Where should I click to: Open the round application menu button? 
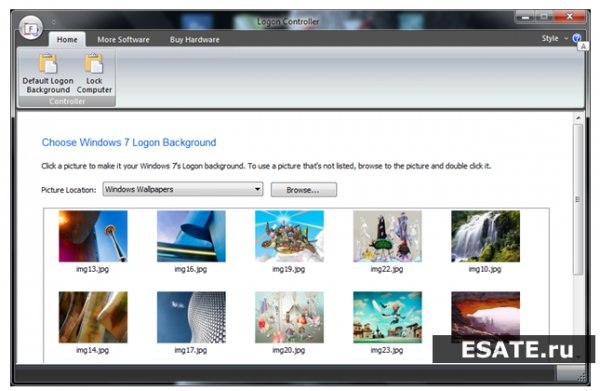(x=31, y=28)
